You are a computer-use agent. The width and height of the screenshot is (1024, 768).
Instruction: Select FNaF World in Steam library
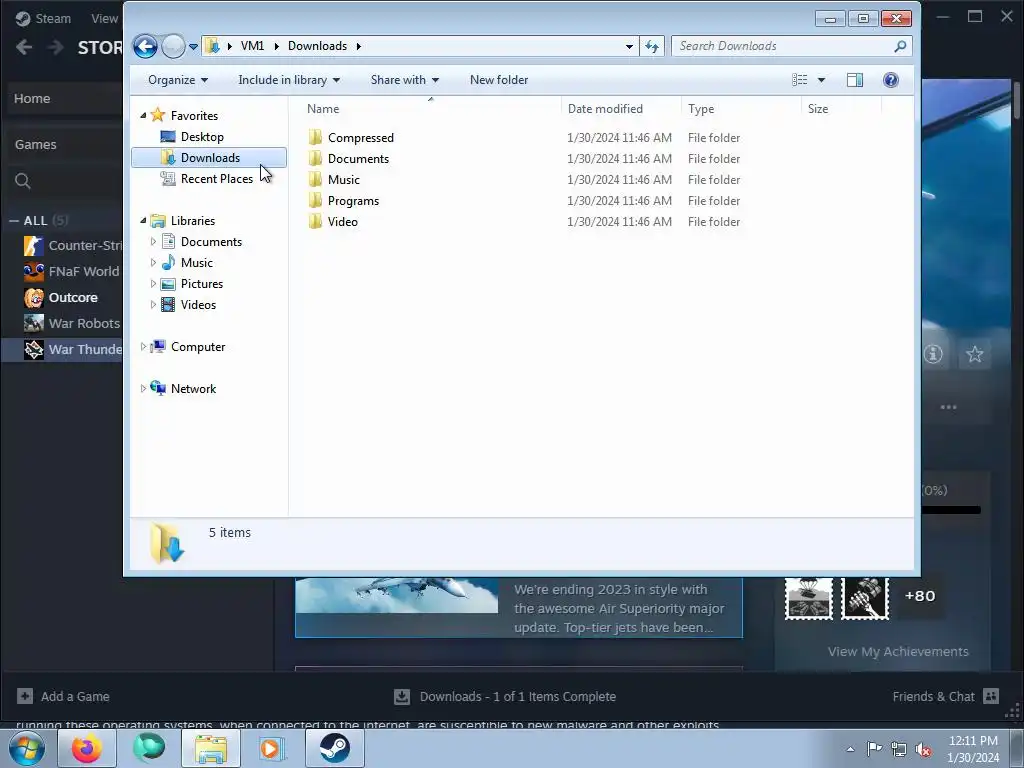pos(71,272)
